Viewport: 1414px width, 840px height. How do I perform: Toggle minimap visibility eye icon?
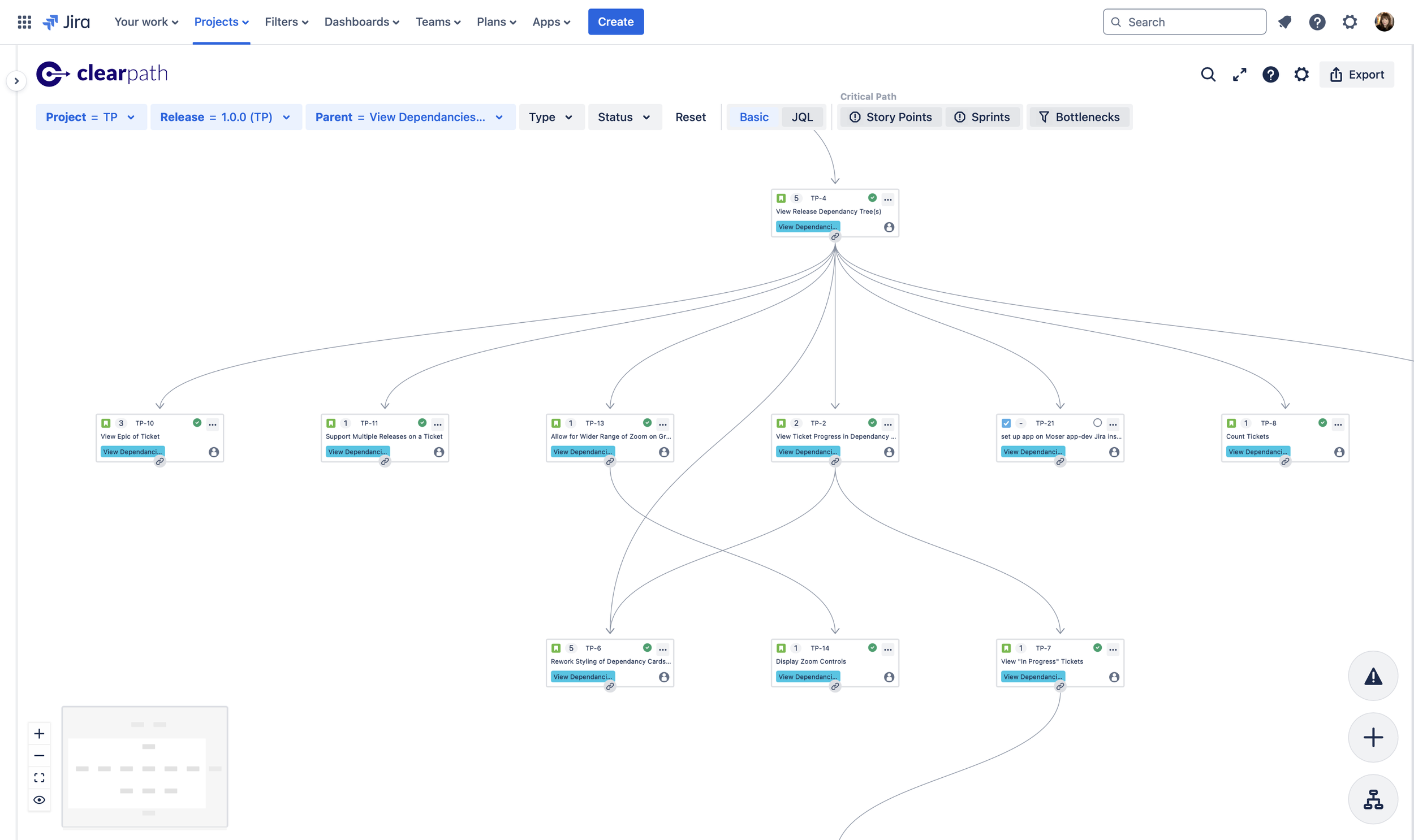[x=39, y=800]
